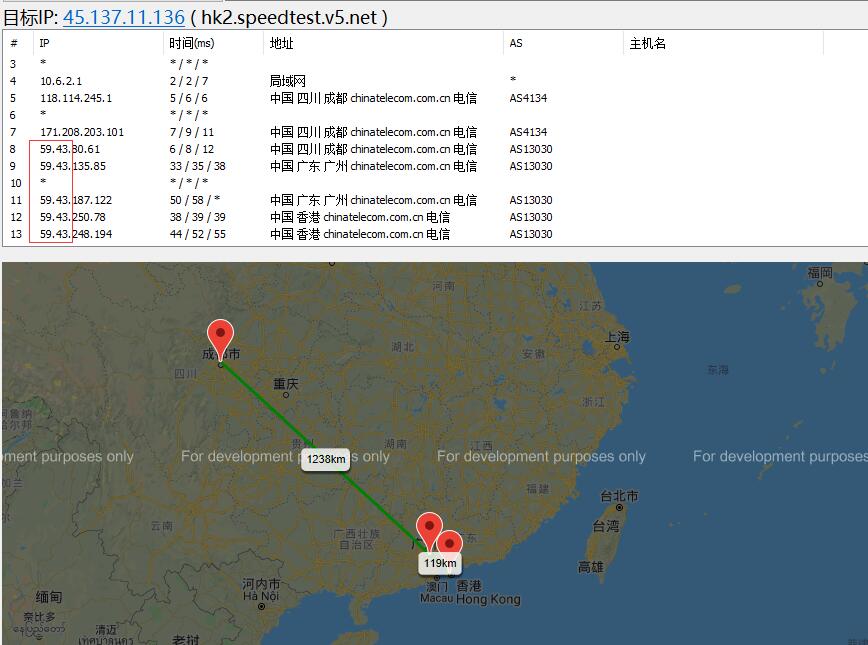Viewport: 868px width, 645px height.
Task: Click the 澳门 Macau label on map
Action: coord(437,592)
